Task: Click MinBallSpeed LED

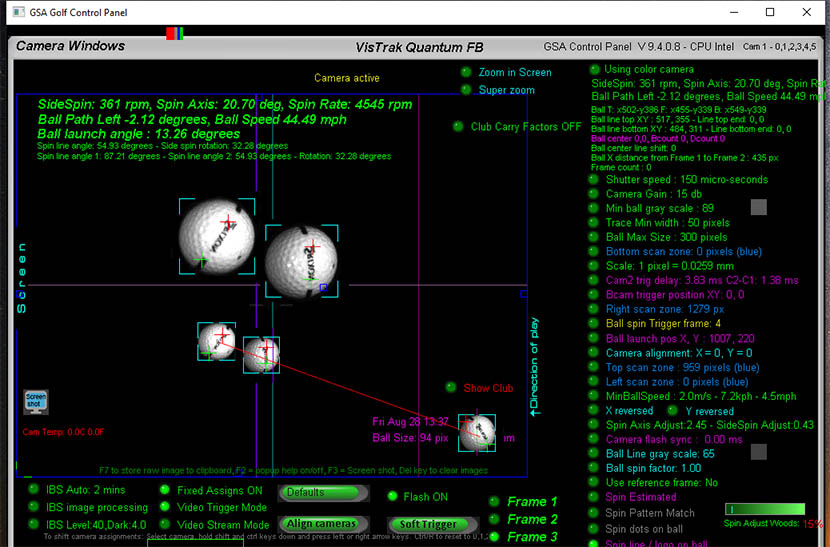Action: click(594, 396)
